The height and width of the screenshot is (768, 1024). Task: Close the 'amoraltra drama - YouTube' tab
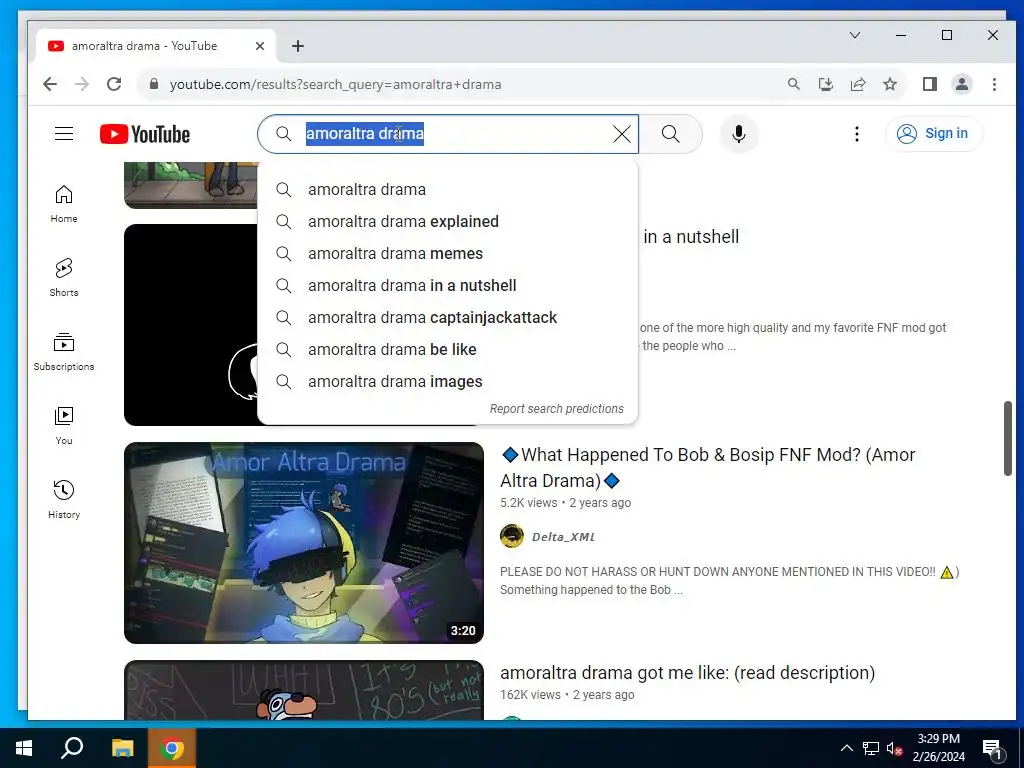tap(260, 46)
